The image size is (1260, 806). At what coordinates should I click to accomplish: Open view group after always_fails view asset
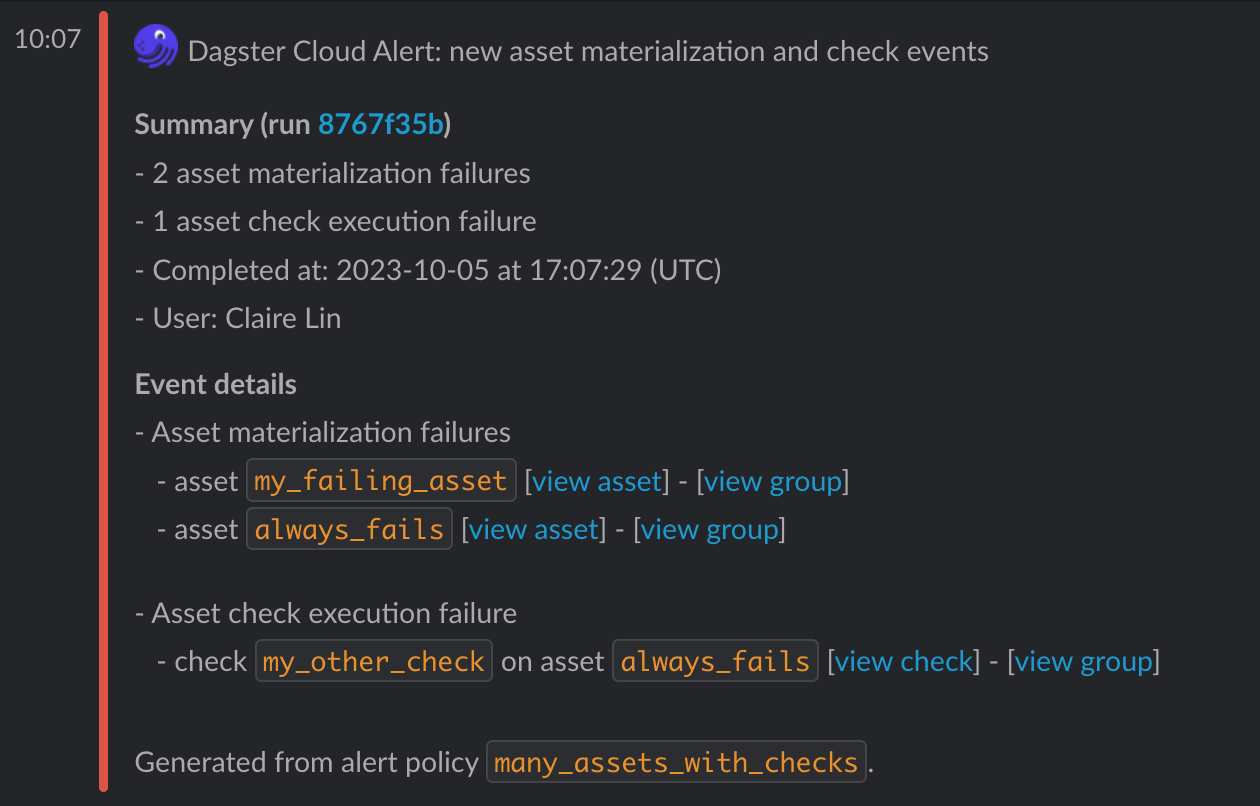point(710,529)
